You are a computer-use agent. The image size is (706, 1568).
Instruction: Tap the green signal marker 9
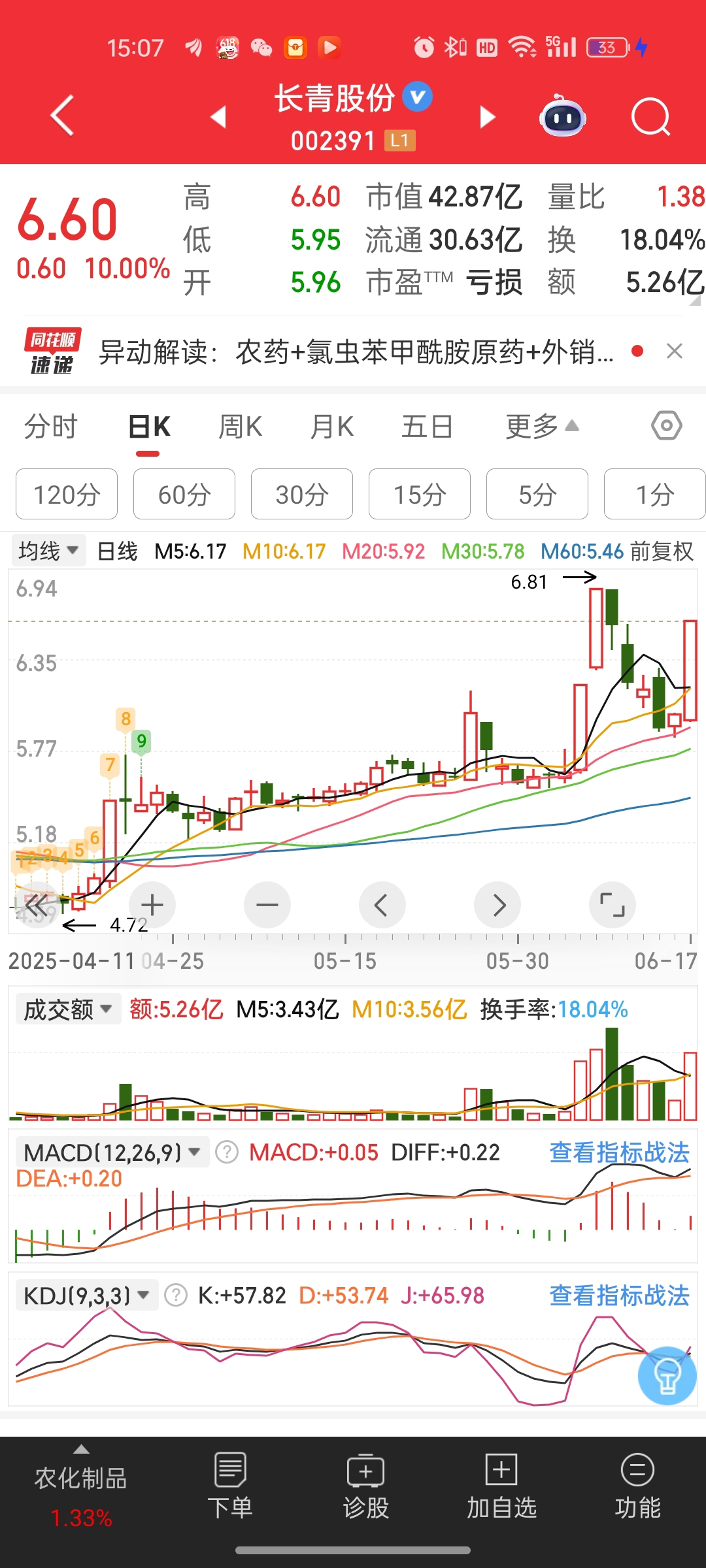click(x=141, y=741)
